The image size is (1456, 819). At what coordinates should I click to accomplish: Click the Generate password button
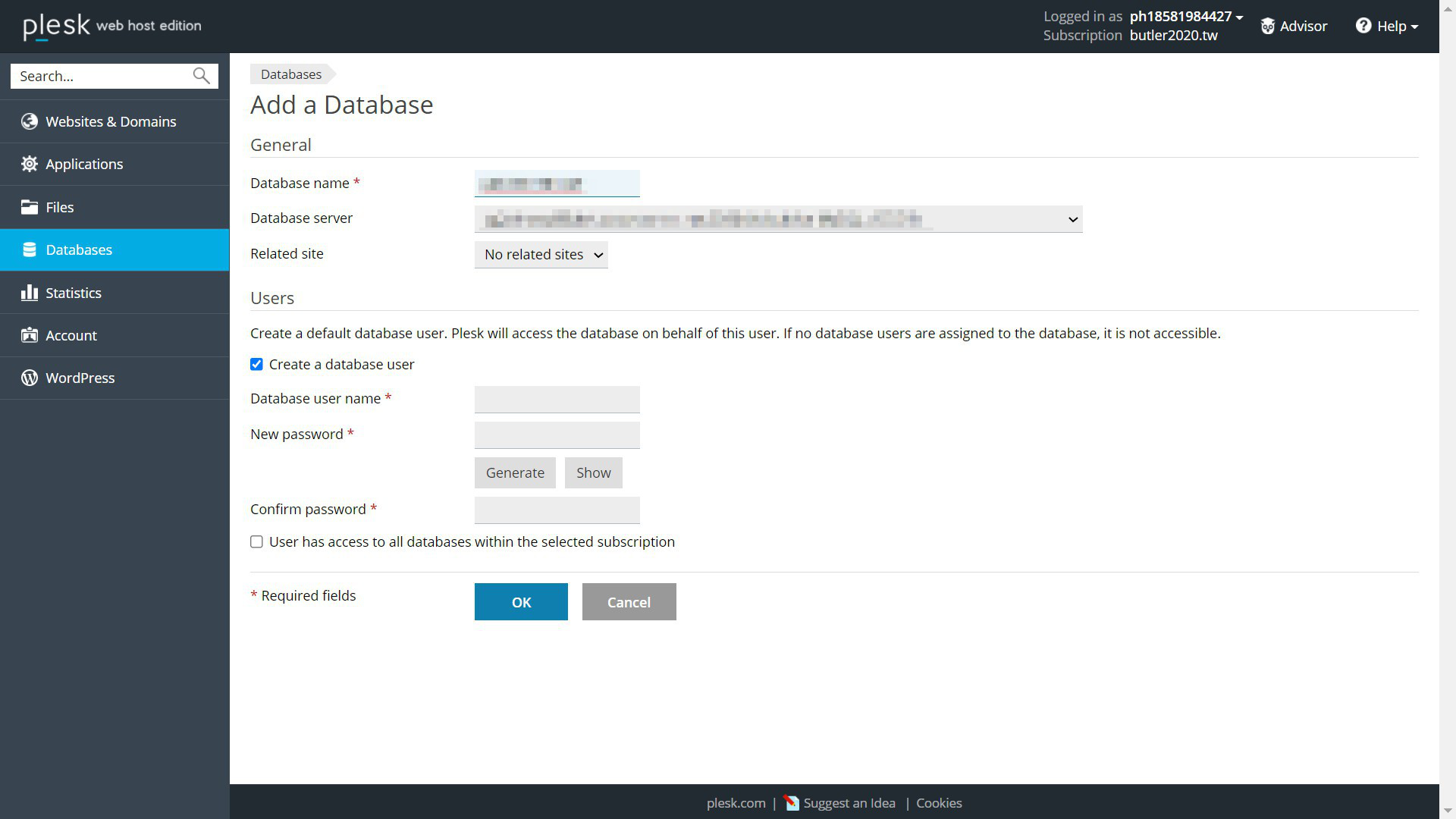pos(515,472)
